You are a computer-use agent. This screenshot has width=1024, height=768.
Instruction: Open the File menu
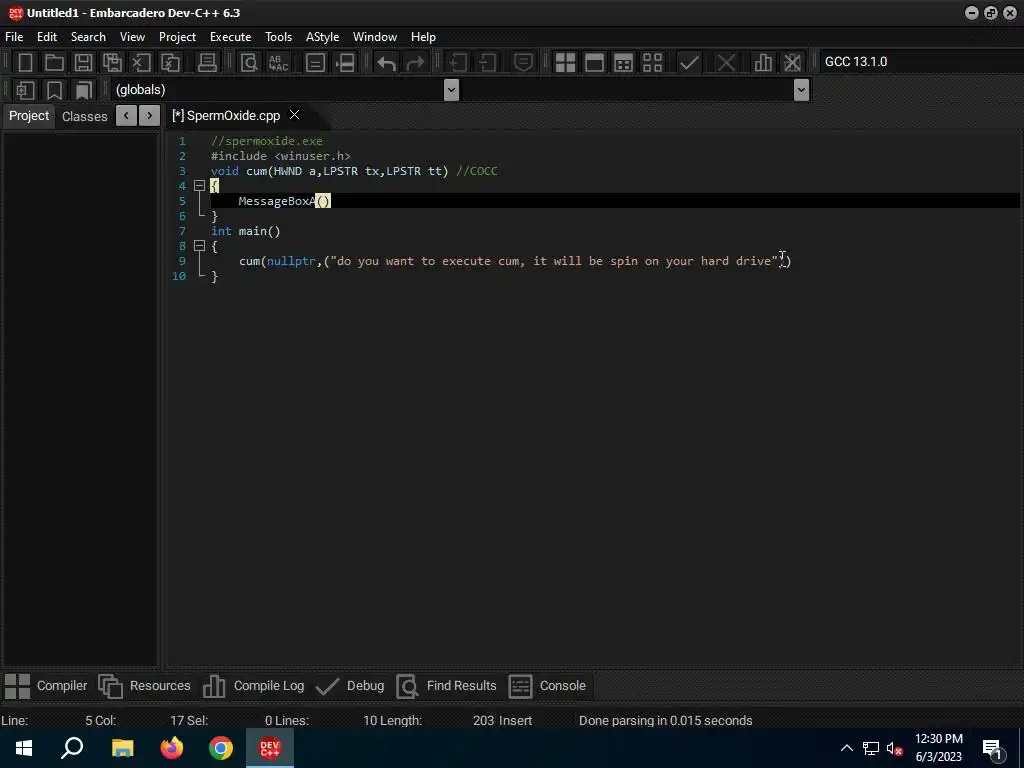coord(14,37)
